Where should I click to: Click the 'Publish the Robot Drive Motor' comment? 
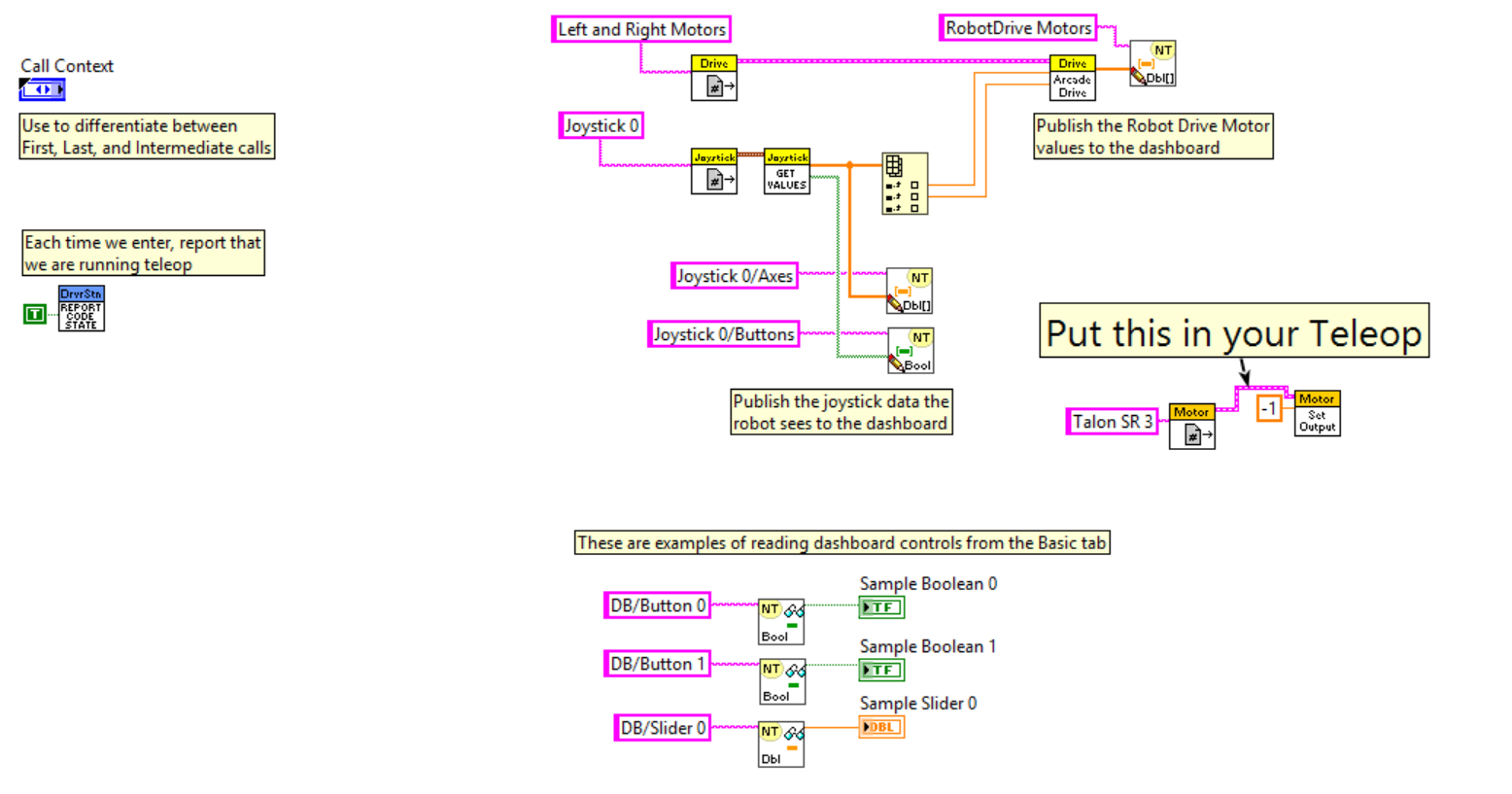pos(1153,136)
